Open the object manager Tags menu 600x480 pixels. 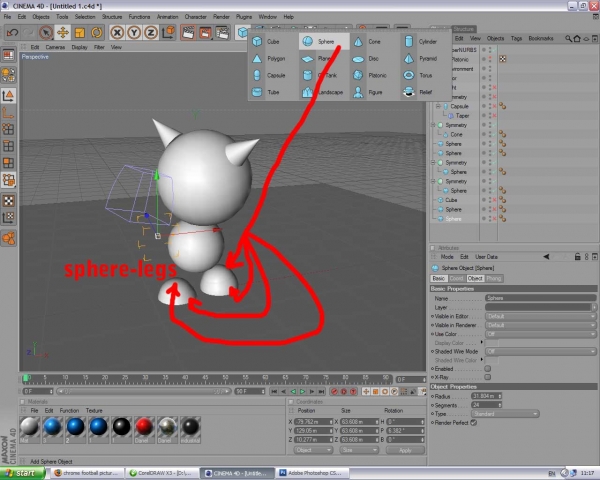tap(516, 38)
